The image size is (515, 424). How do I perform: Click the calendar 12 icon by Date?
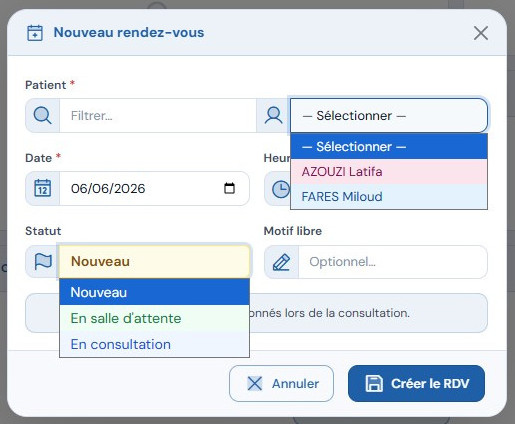pos(43,188)
